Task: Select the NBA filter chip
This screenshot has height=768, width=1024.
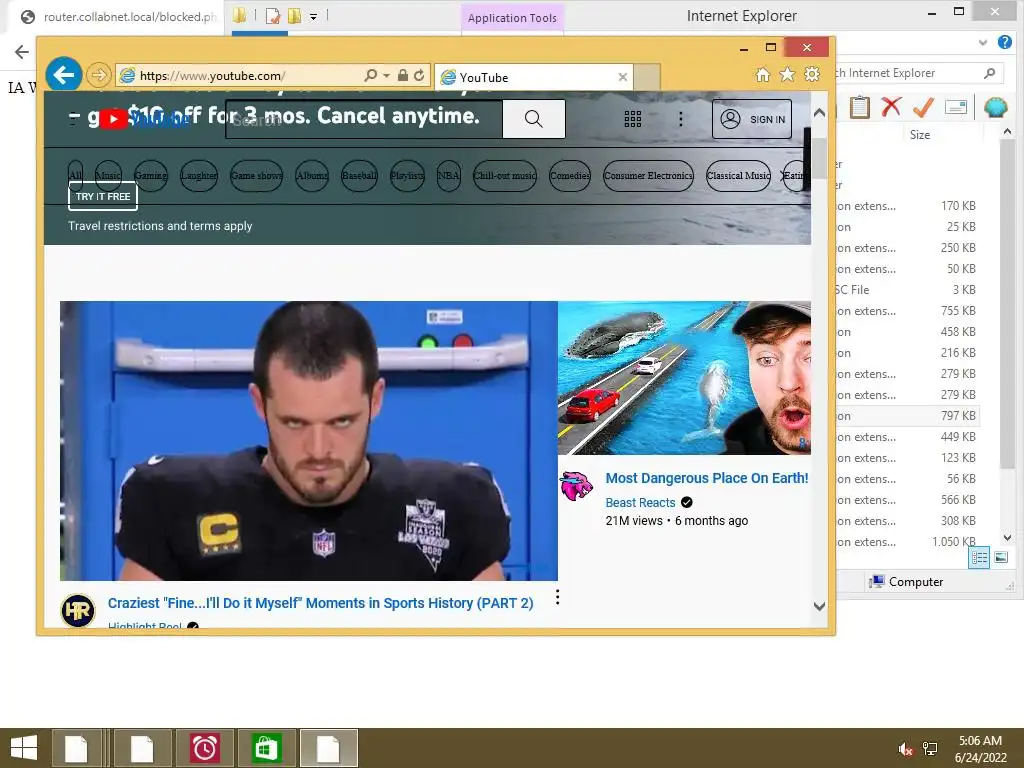Action: (449, 176)
